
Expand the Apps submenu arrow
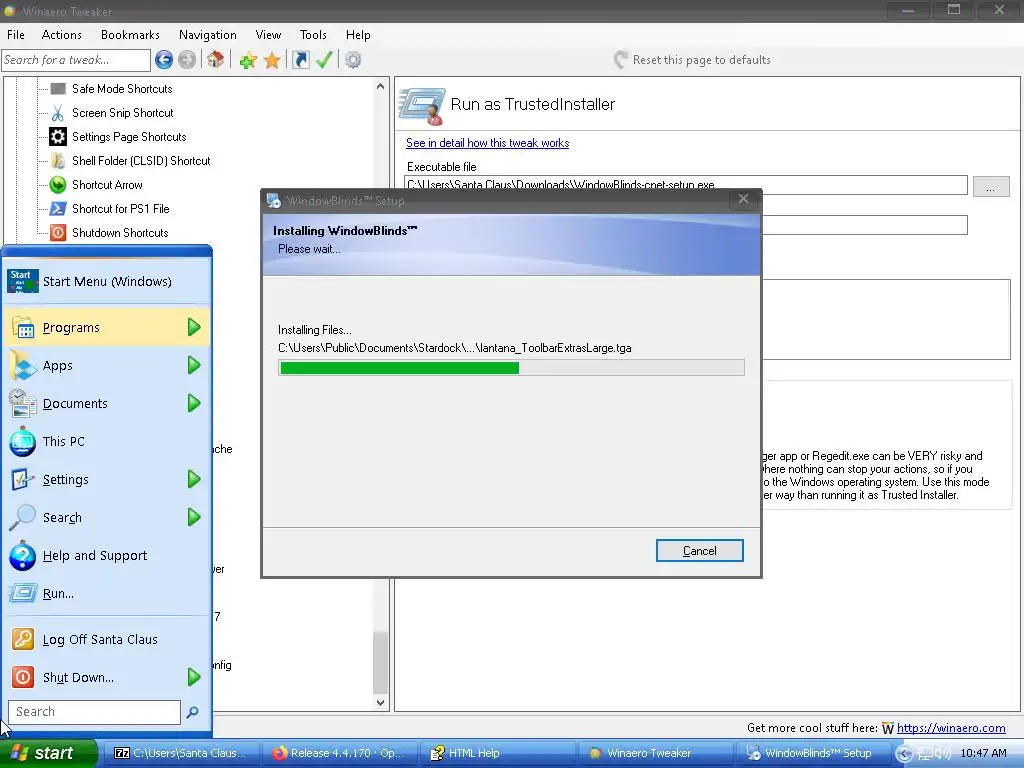[x=194, y=365]
